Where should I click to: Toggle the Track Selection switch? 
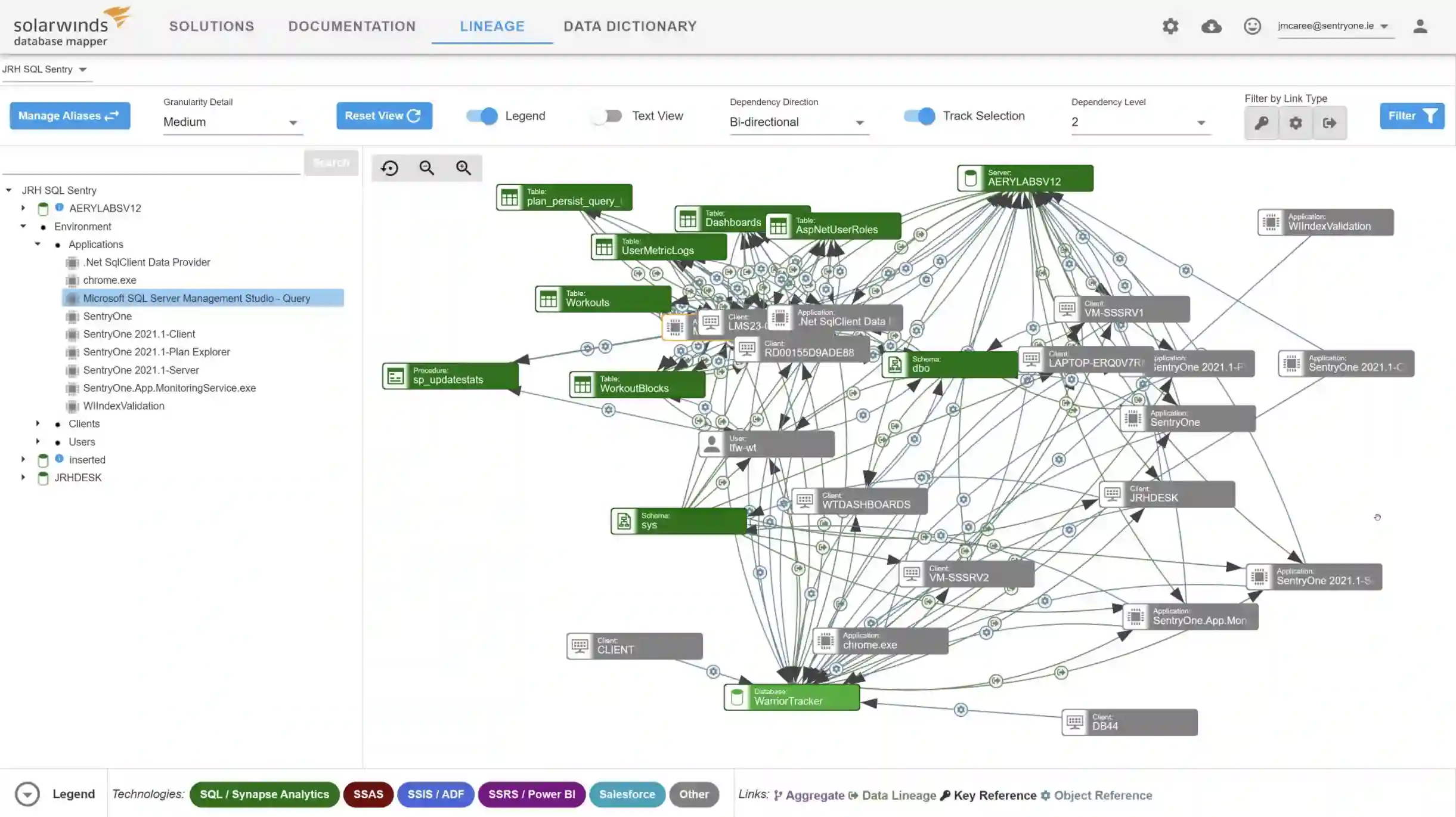918,115
